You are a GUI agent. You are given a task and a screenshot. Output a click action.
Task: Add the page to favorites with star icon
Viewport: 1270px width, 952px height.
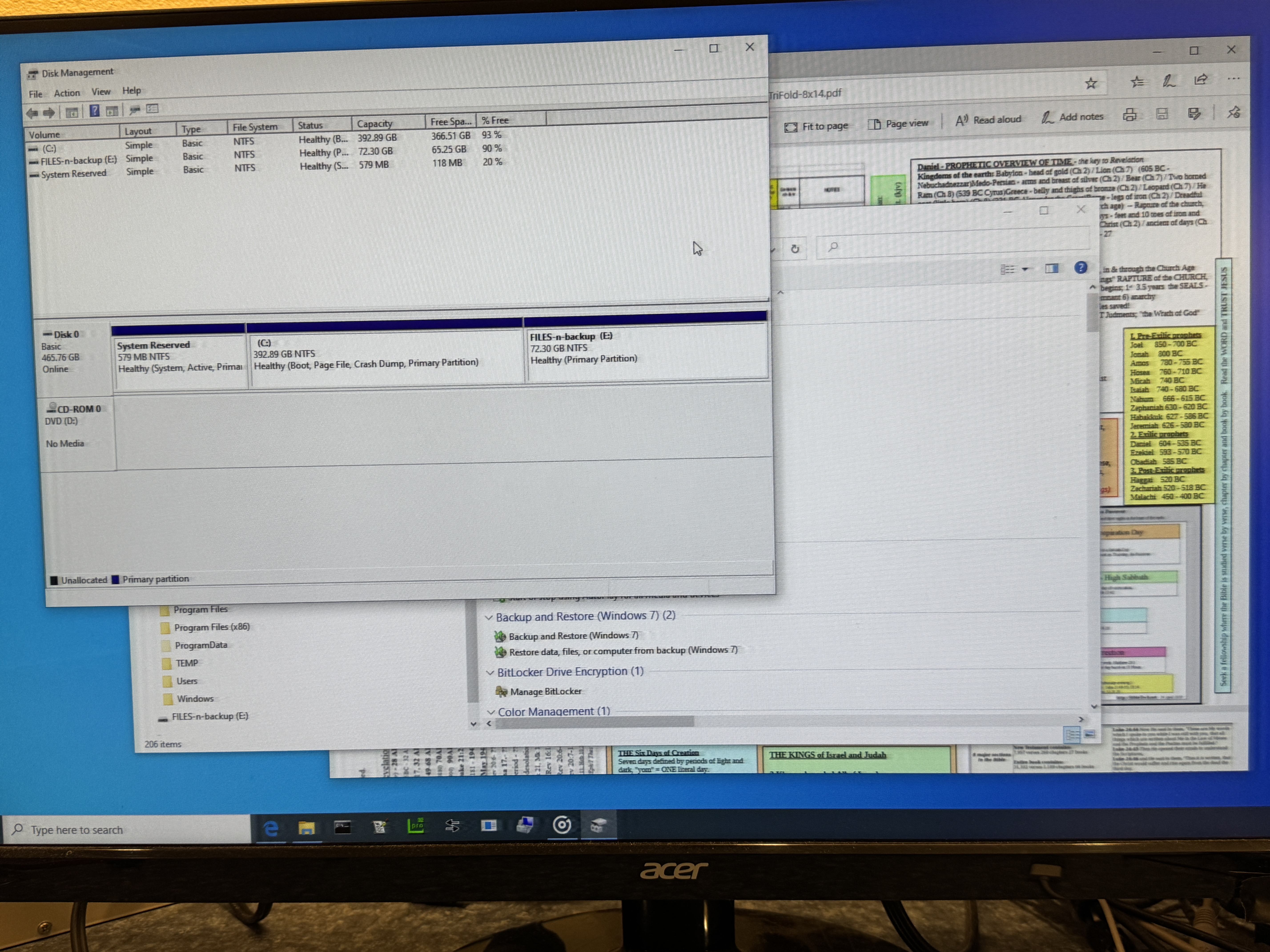[x=1091, y=84]
